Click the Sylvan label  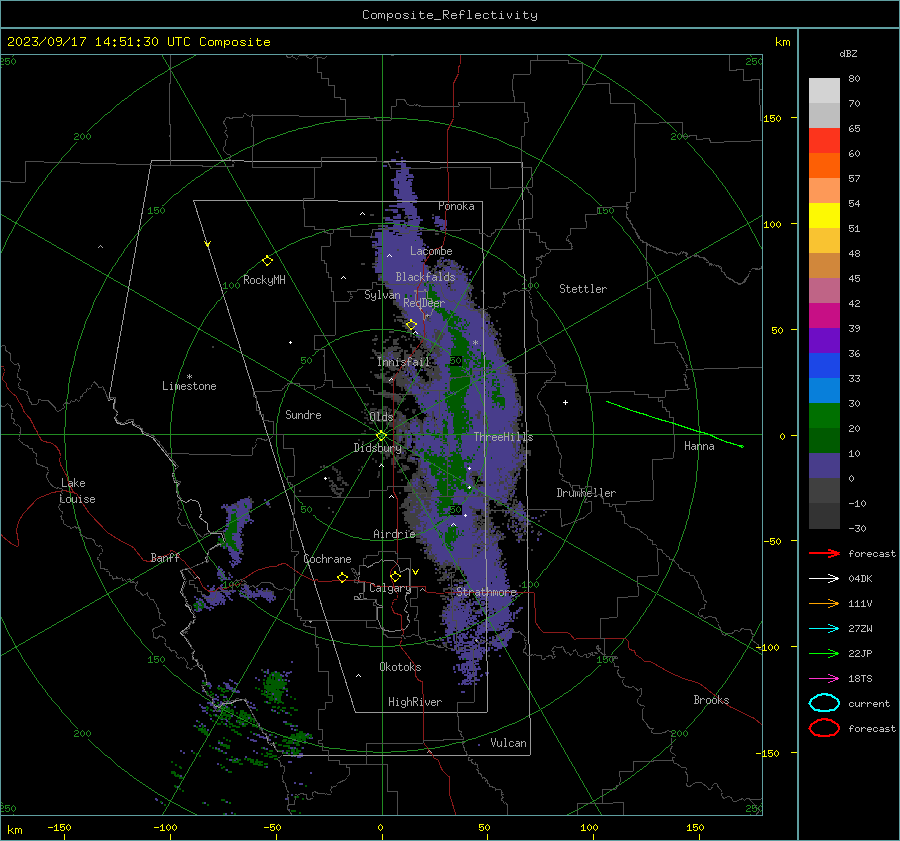[x=382, y=295]
